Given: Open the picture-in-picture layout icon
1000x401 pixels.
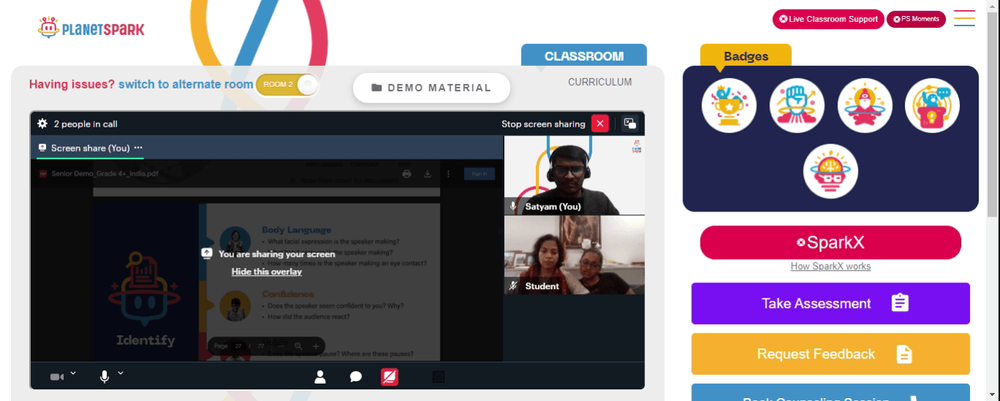Looking at the screenshot, I should 630,124.
